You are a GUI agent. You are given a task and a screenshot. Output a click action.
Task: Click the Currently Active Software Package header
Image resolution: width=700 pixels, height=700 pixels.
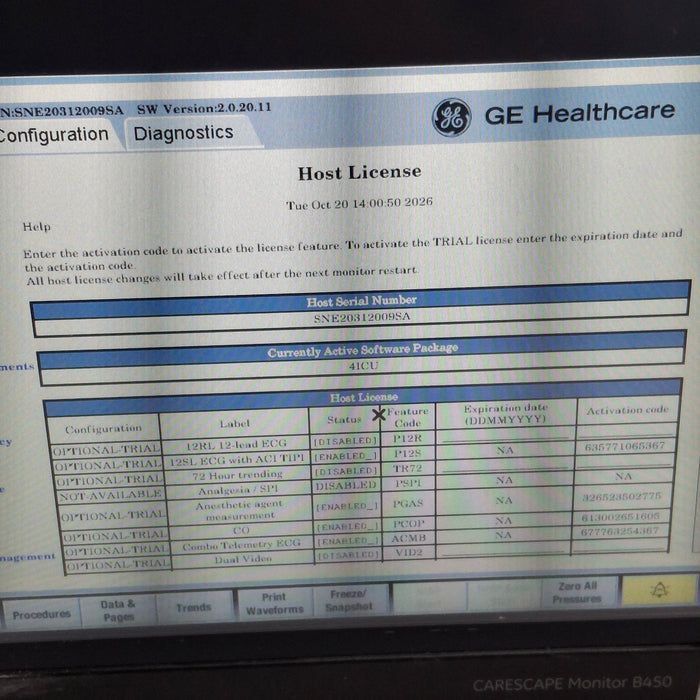click(362, 350)
